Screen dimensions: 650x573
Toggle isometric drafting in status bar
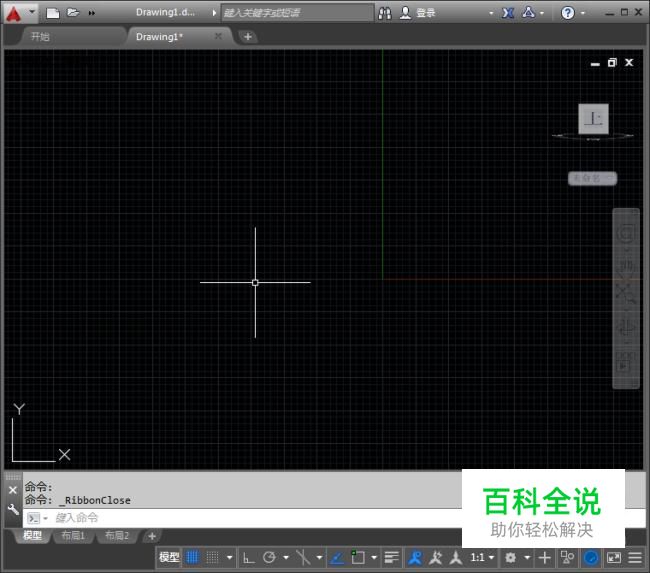tap(303, 558)
